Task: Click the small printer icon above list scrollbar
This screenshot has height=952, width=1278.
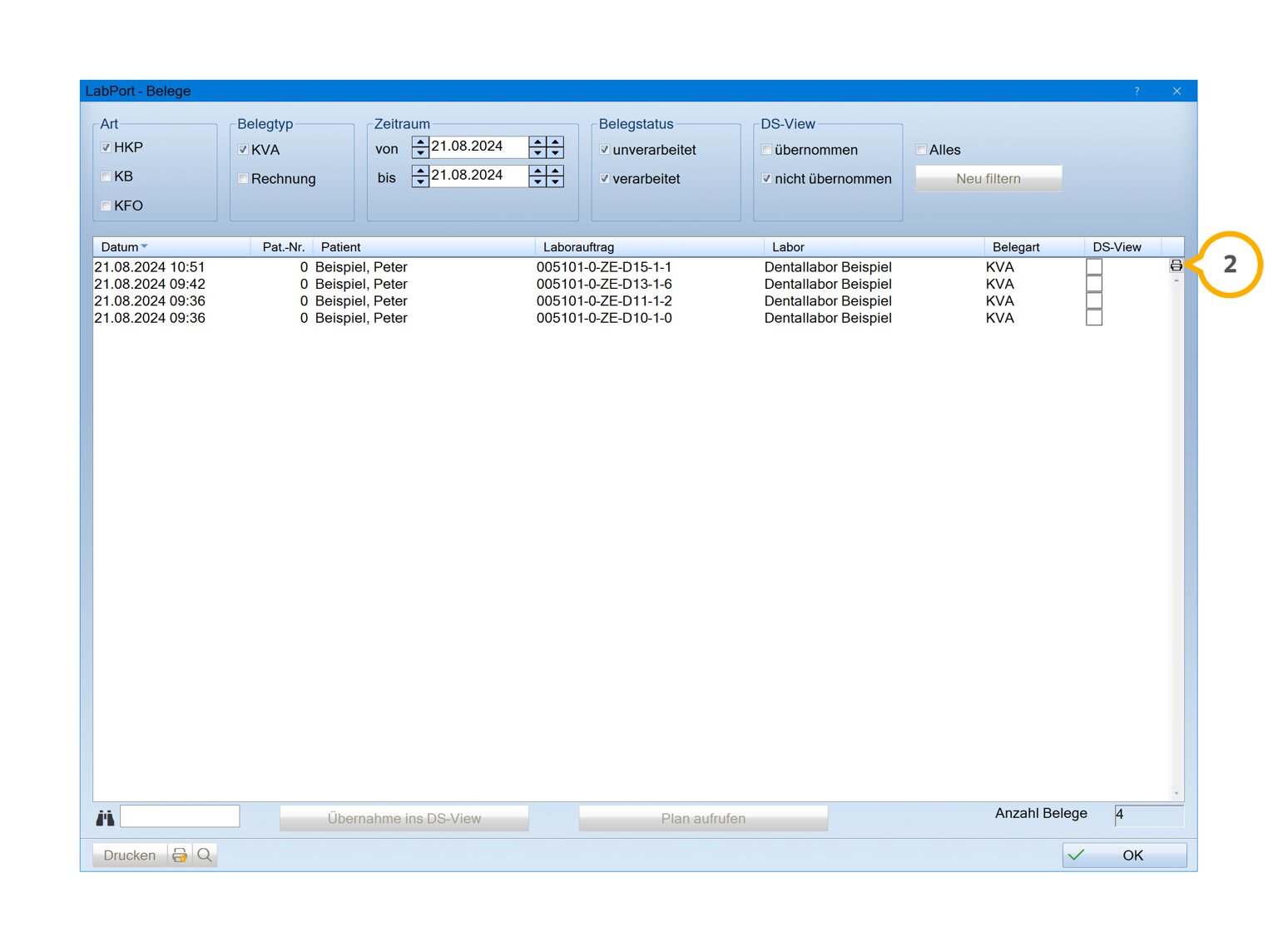Action: (1176, 265)
